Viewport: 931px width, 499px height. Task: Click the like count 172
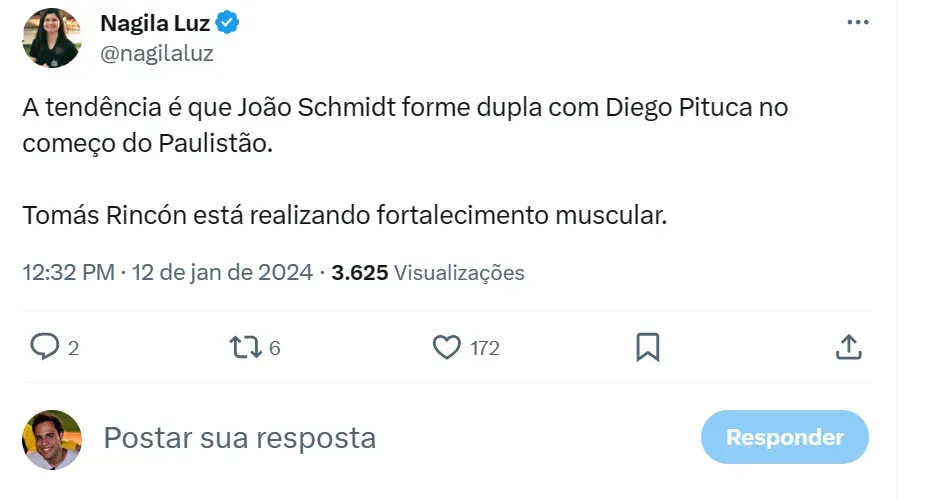pyautogui.click(x=484, y=348)
